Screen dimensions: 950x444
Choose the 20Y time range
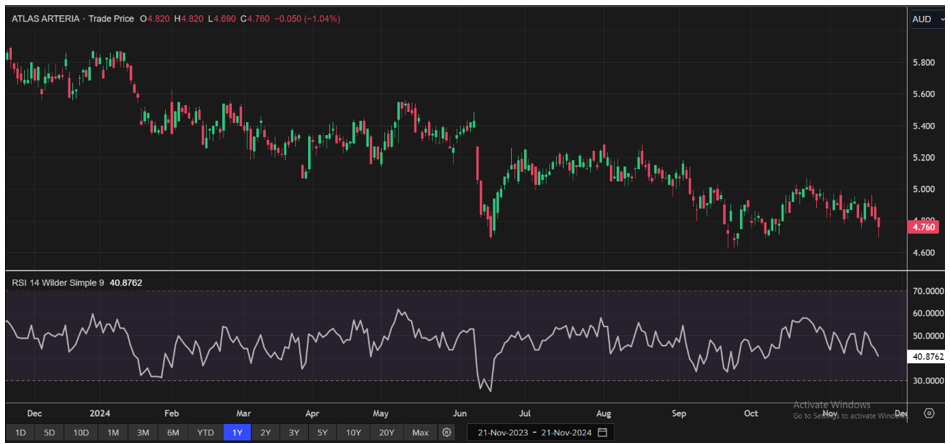[x=386, y=432]
